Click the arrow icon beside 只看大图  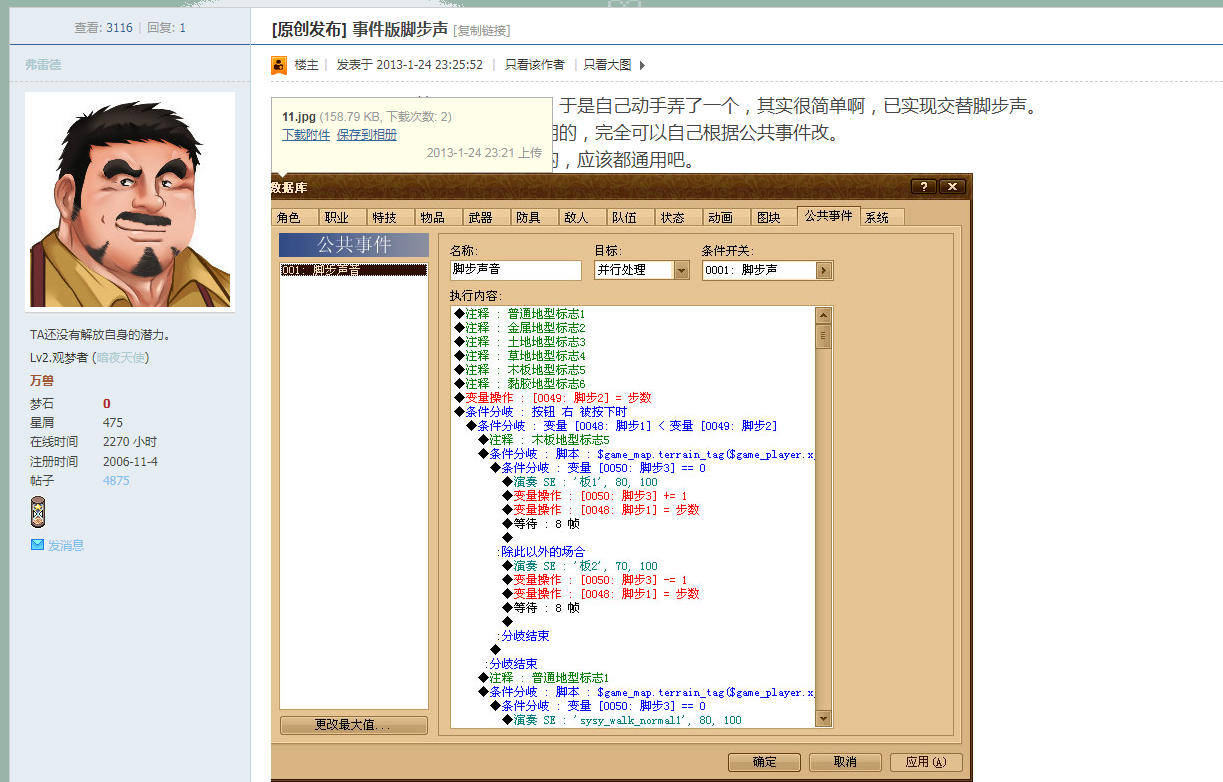(642, 65)
